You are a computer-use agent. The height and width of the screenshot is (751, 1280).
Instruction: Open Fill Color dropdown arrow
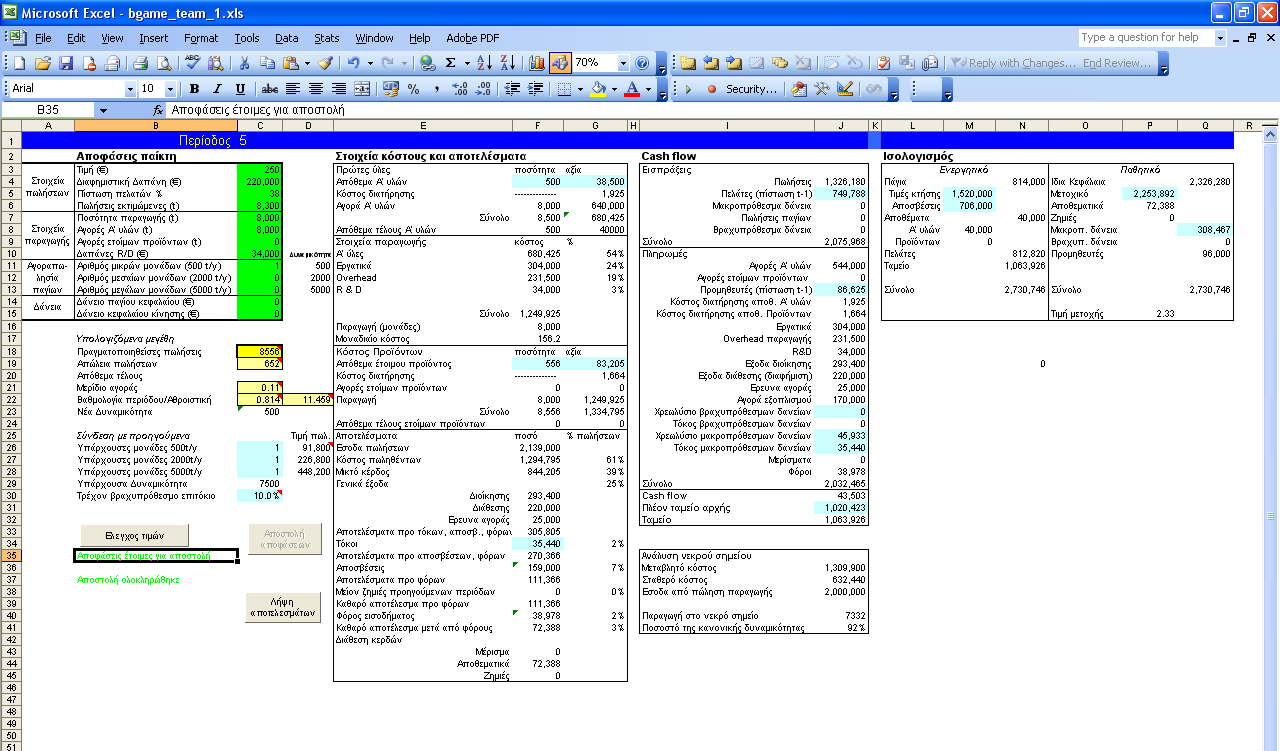(613, 89)
